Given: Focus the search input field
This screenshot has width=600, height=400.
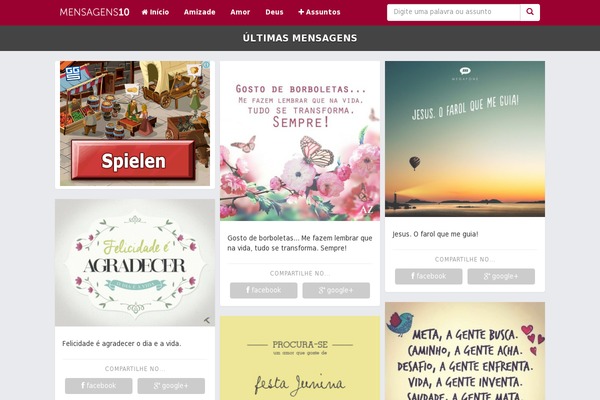Looking at the screenshot, I should (453, 12).
